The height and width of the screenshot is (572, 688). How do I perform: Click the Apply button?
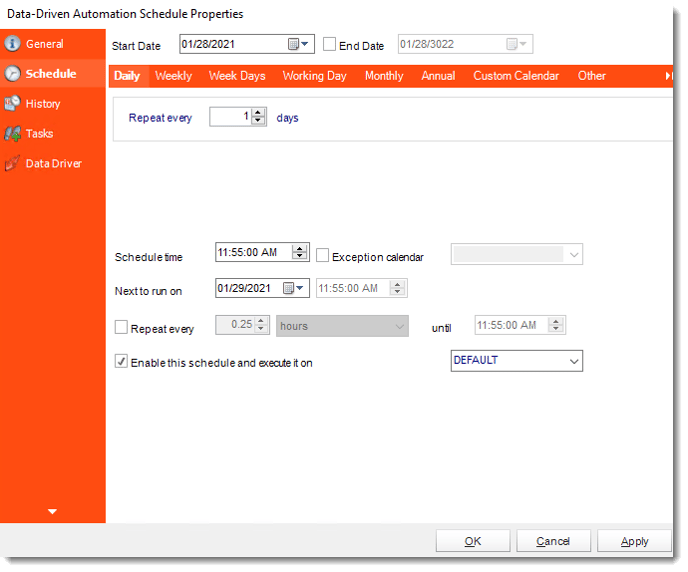[x=634, y=541]
